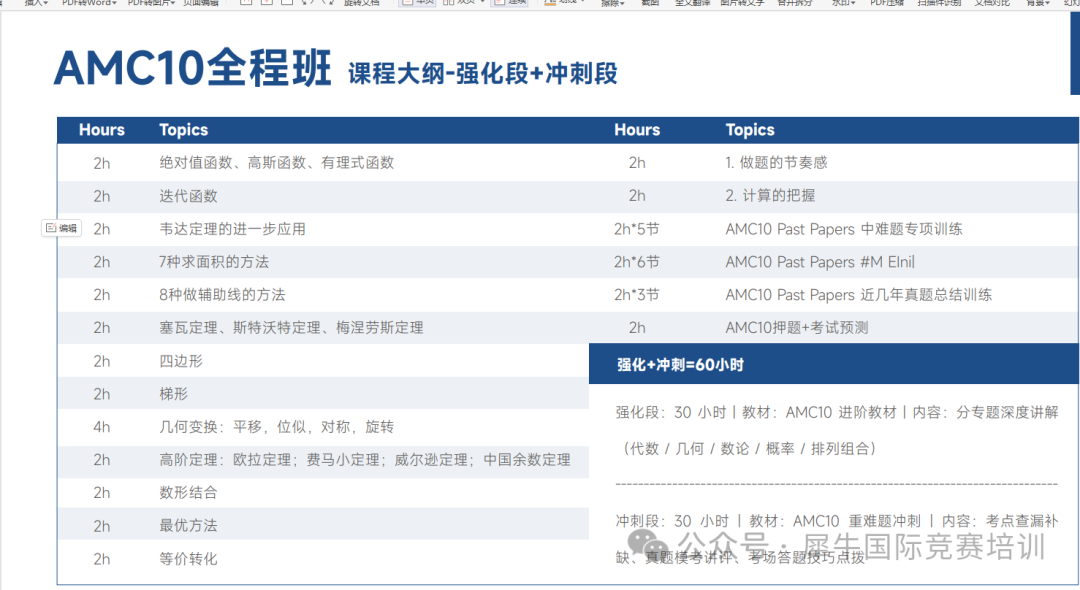
Task: Open the 擦除 dropdown
Action: click(612, 3)
